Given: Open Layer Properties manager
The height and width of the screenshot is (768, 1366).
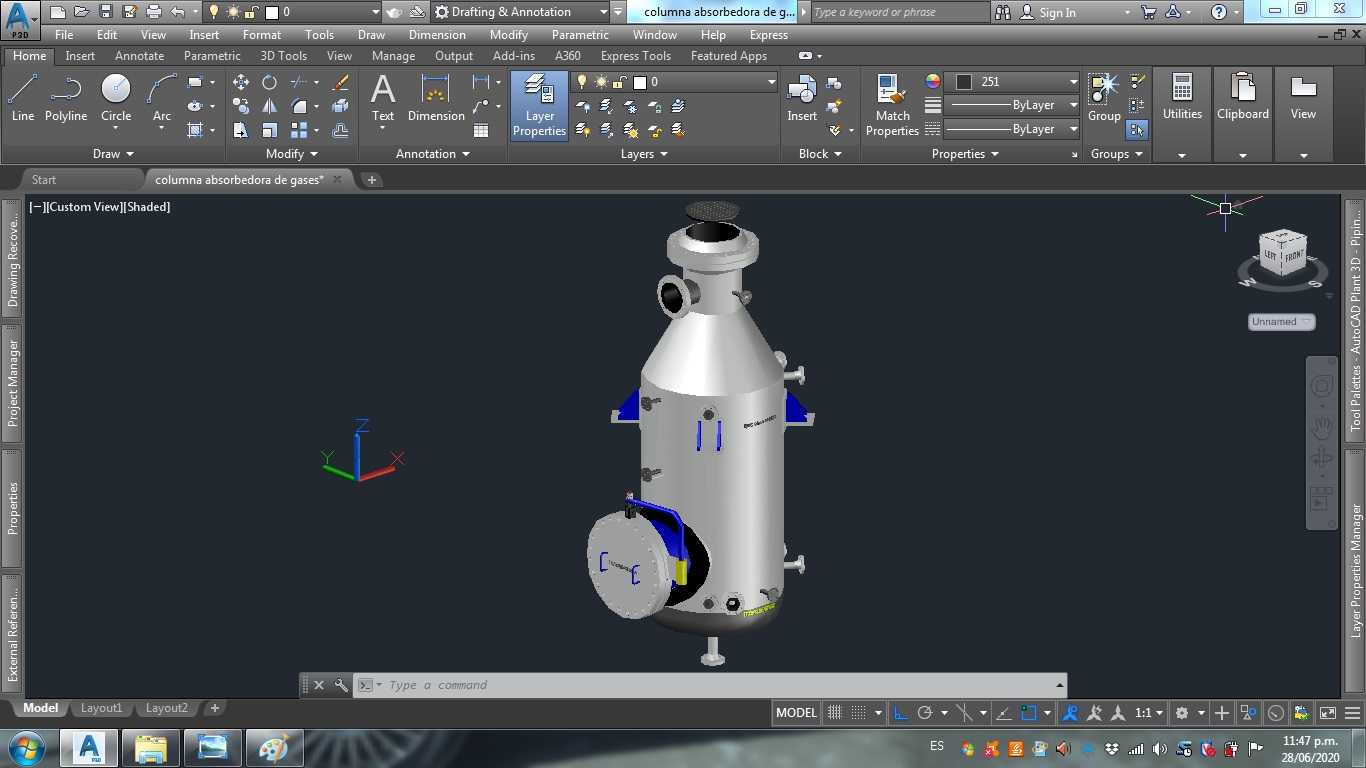Looking at the screenshot, I should tap(540, 105).
